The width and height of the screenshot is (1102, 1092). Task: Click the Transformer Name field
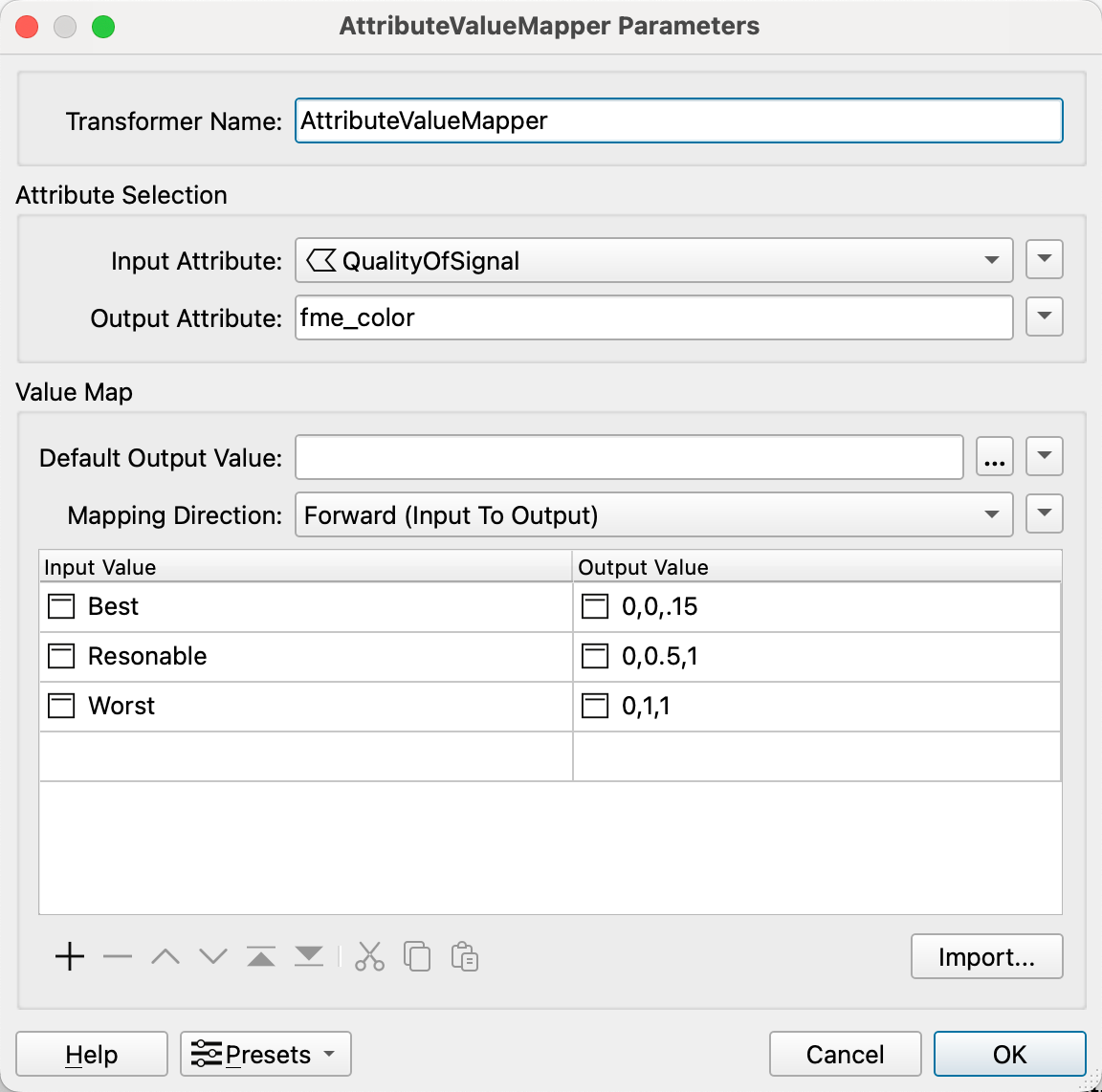pyautogui.click(x=679, y=120)
